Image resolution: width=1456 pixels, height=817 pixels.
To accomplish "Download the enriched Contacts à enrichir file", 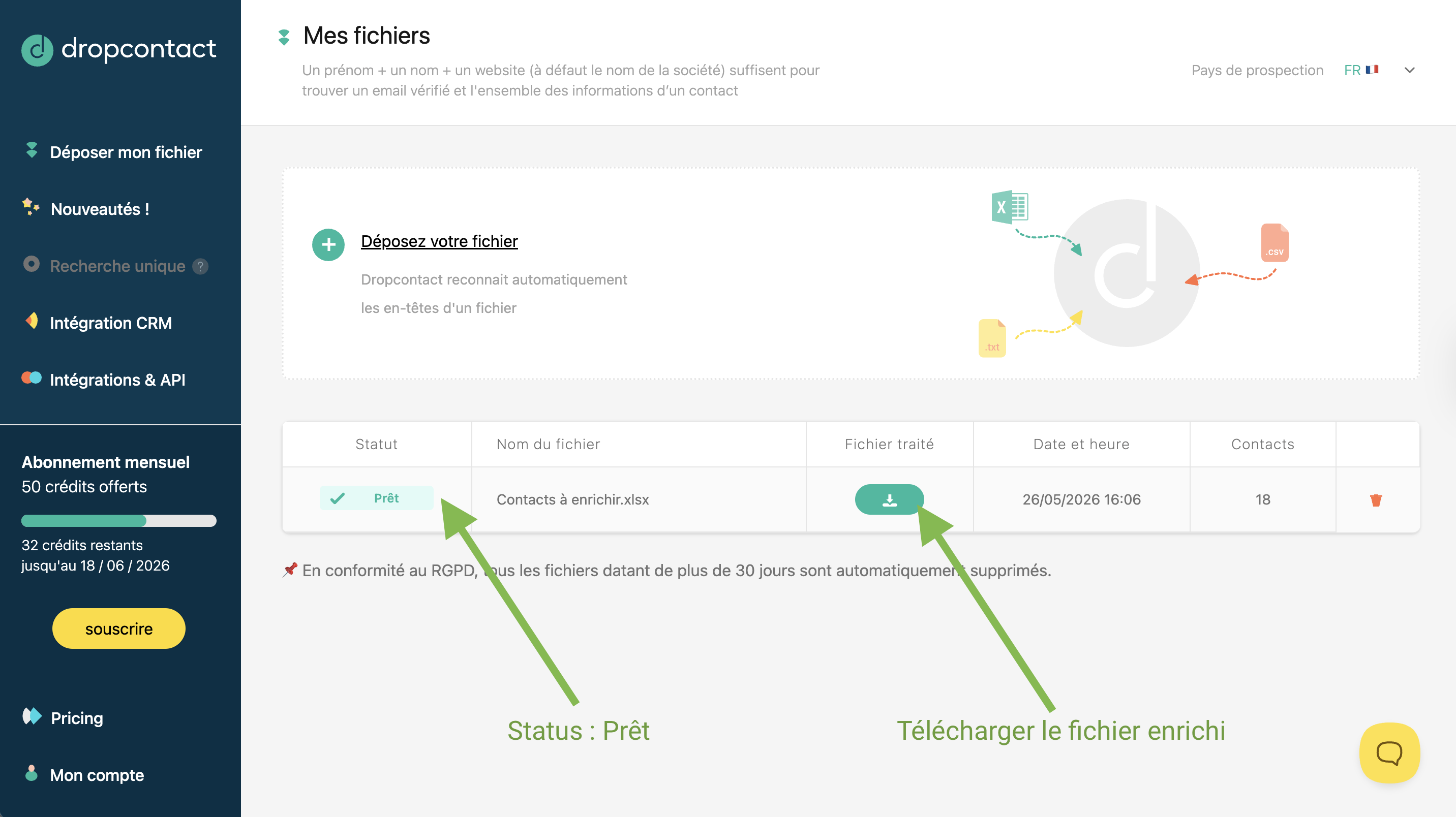I will coord(890,499).
